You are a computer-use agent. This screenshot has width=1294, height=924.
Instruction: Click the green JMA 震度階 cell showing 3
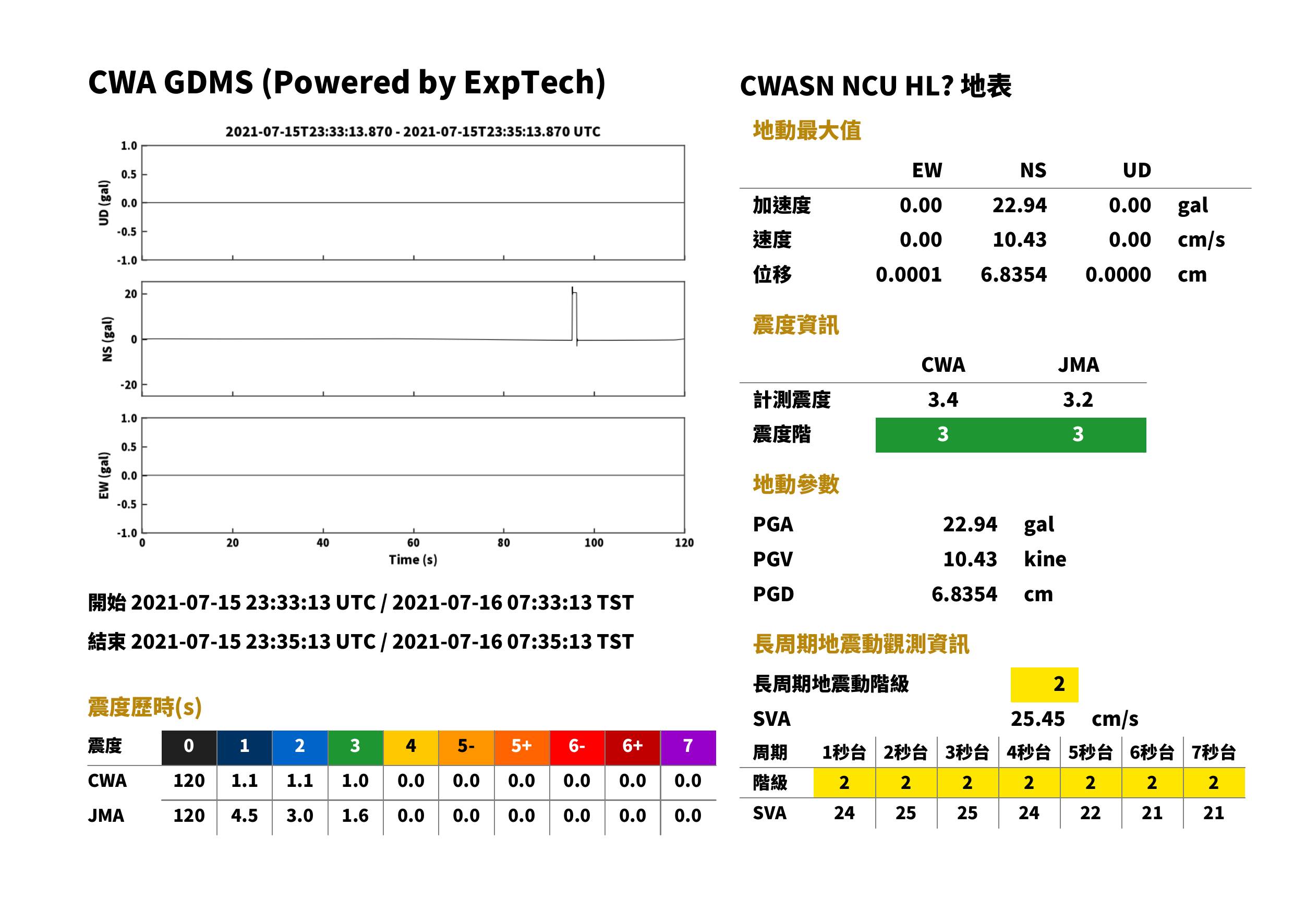(x=1079, y=435)
